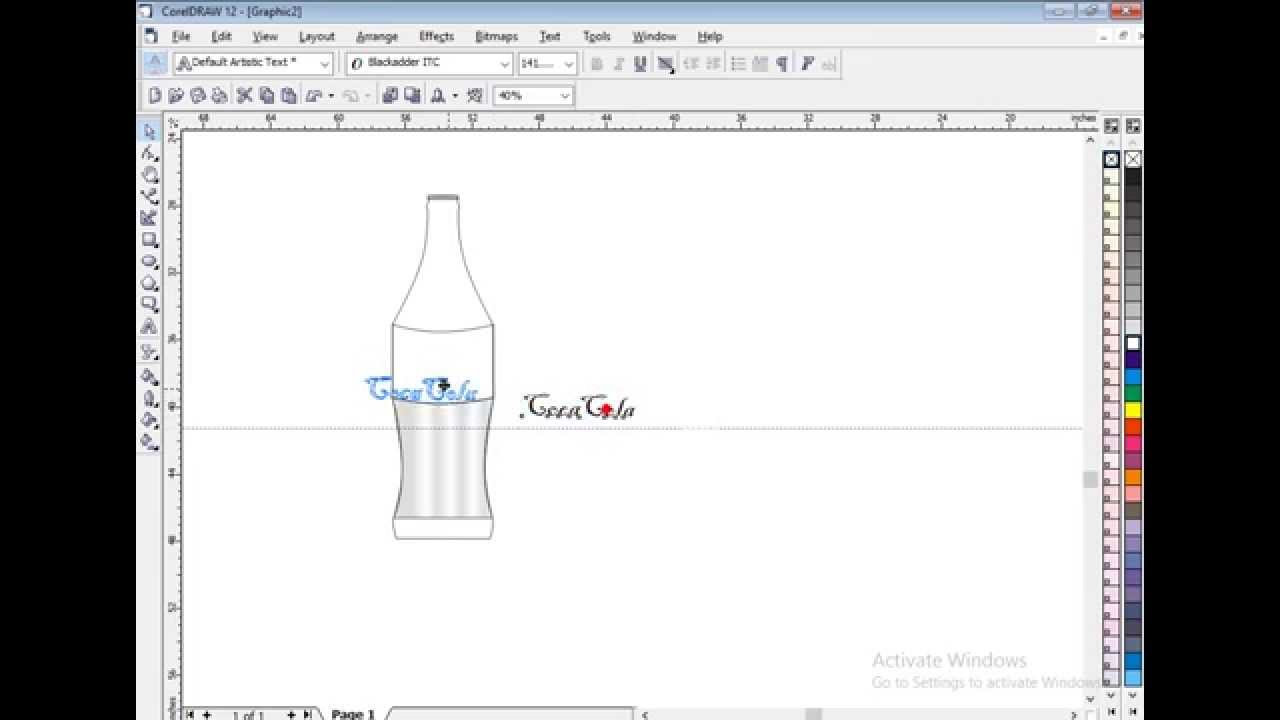Pick the orange color swatch
The width and height of the screenshot is (1280, 720).
pos(1133,477)
